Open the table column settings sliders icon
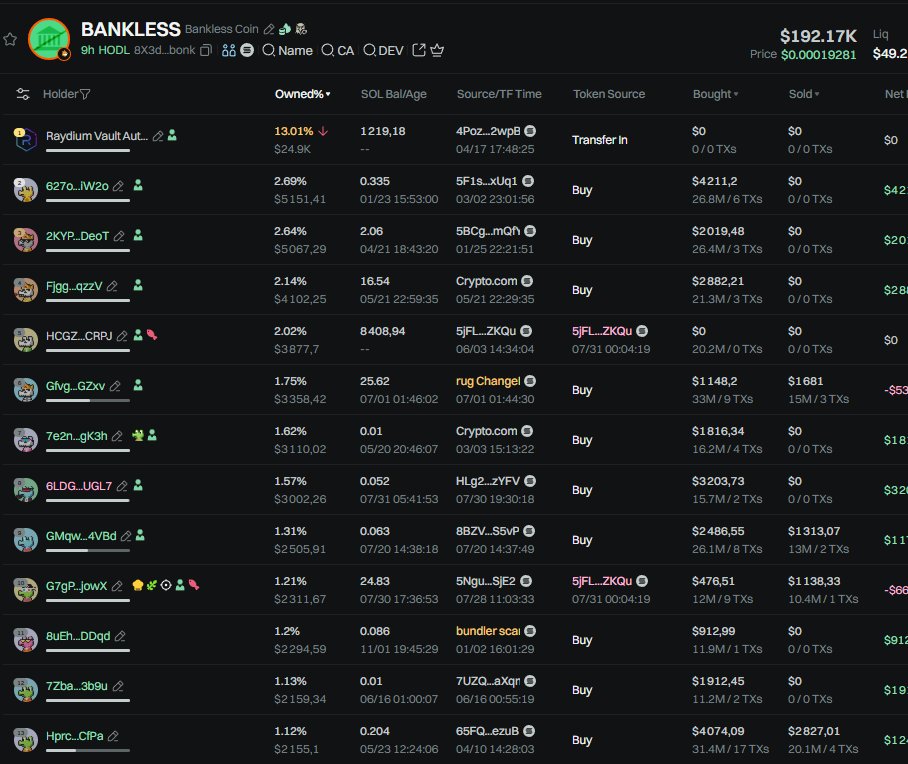908x764 pixels. (x=23, y=94)
